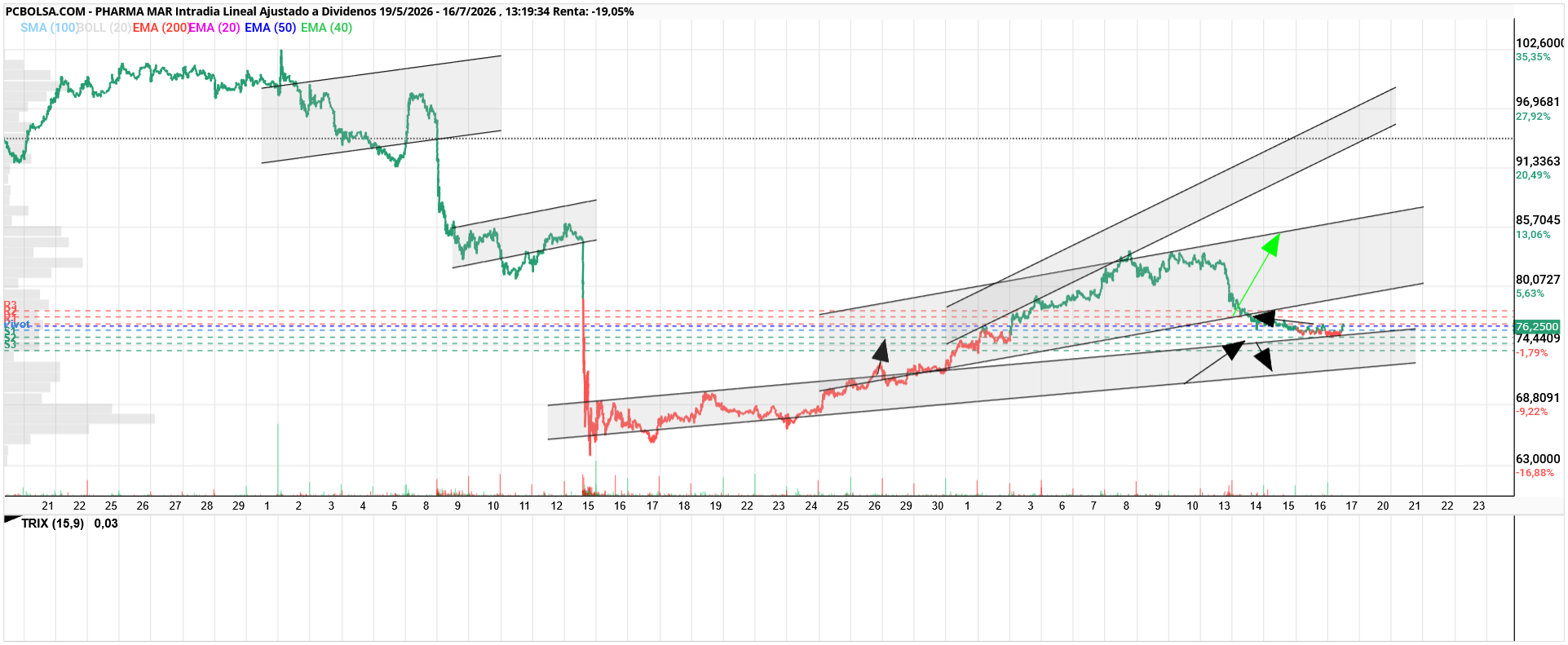Toggle the SMA (100) legend entry

tap(48, 28)
